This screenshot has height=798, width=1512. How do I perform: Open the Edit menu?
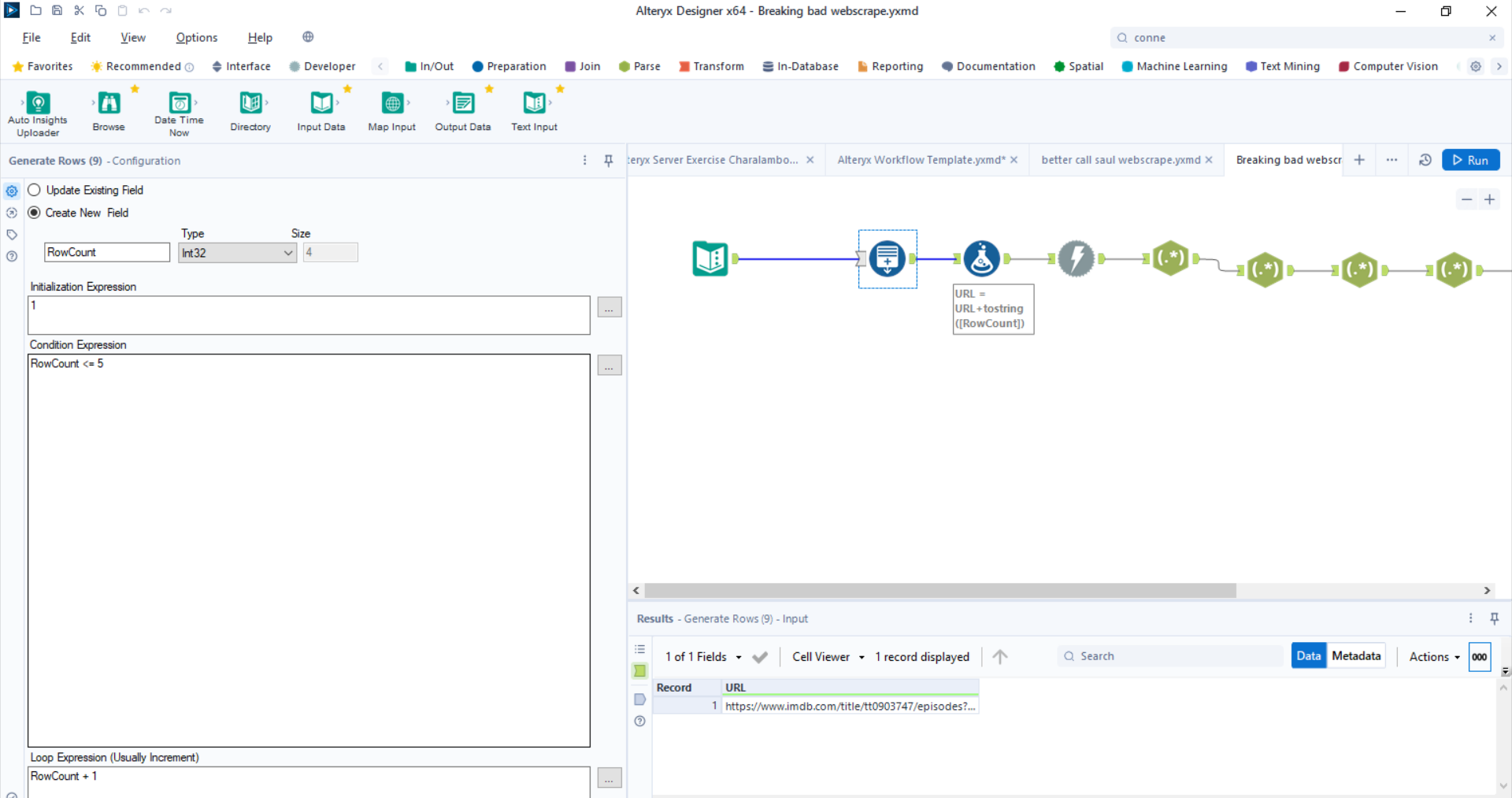click(80, 38)
